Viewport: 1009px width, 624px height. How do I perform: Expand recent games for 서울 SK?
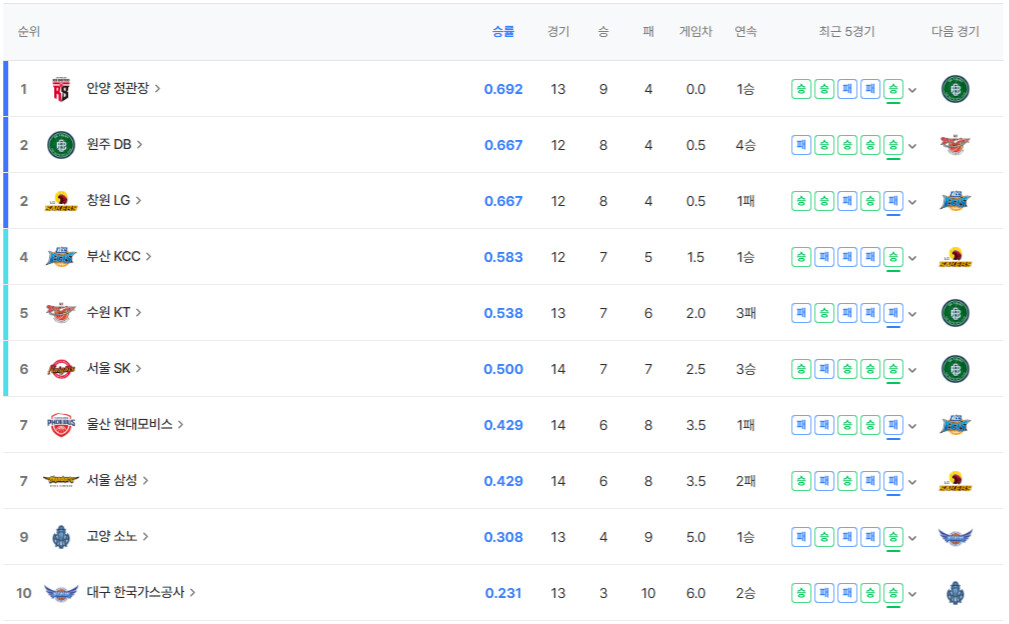[x=912, y=370]
